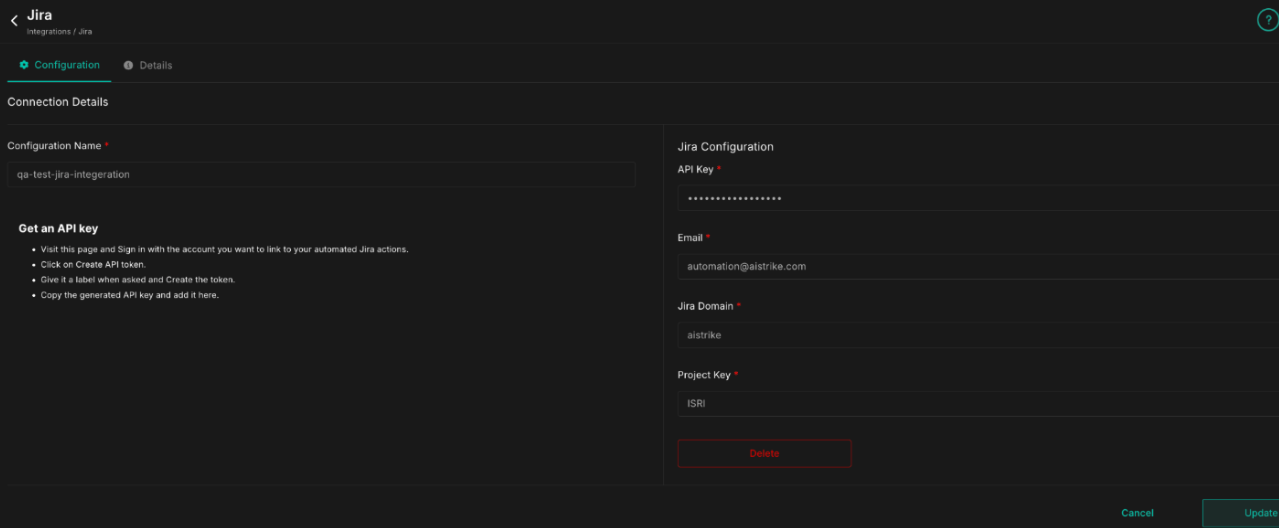Click the Get an API key heading
This screenshot has height=528, width=1279.
pos(58,229)
